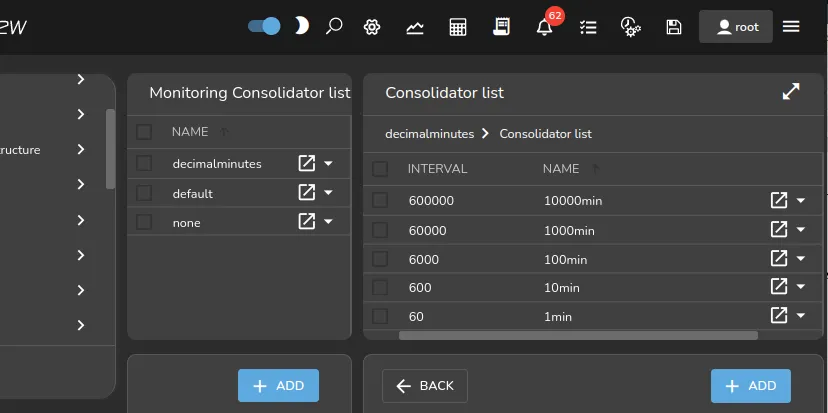Open 100min consolidator edit icon
828x413 pixels.
click(x=778, y=258)
